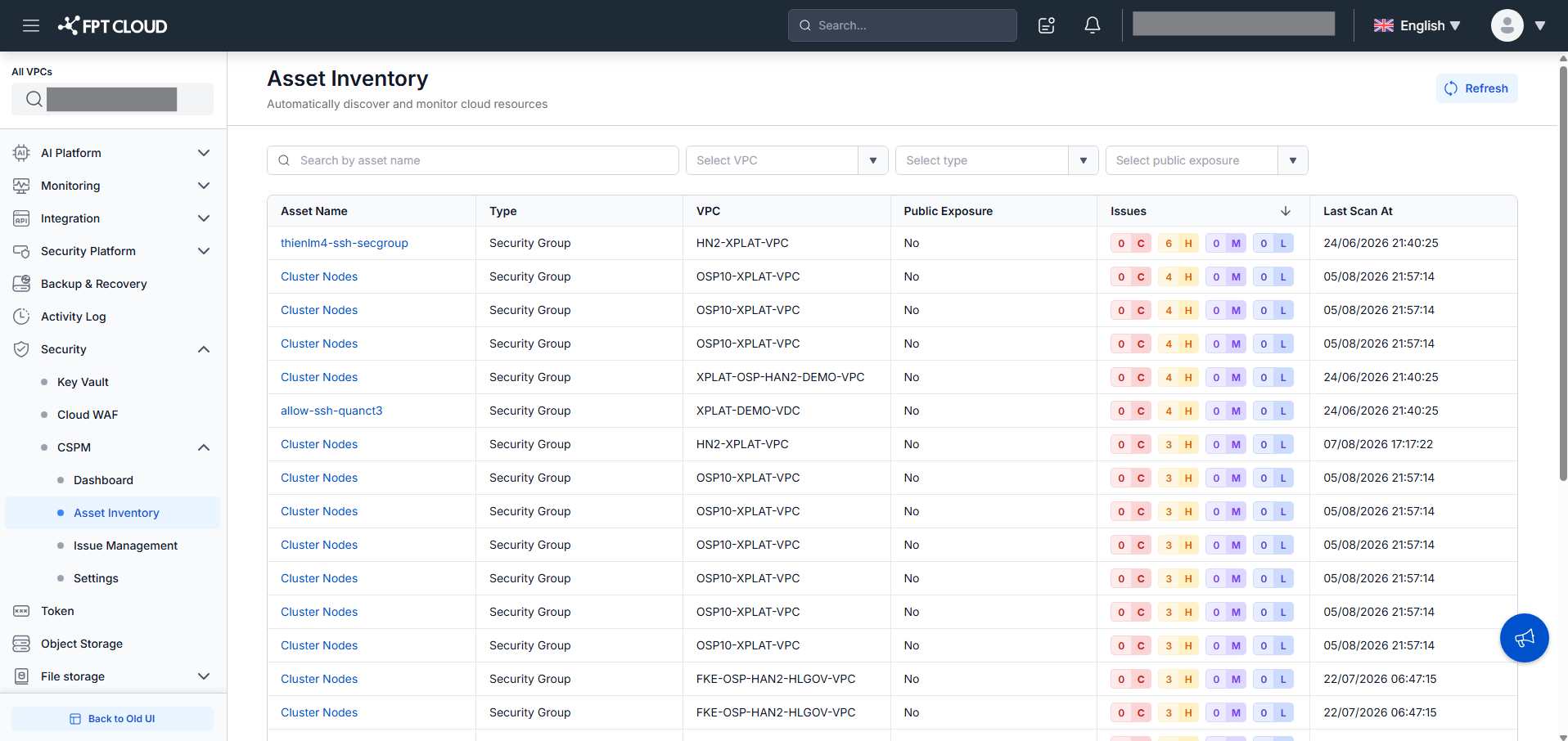Click the Monitoring sidebar icon
The image size is (1568, 741).
[22, 186]
